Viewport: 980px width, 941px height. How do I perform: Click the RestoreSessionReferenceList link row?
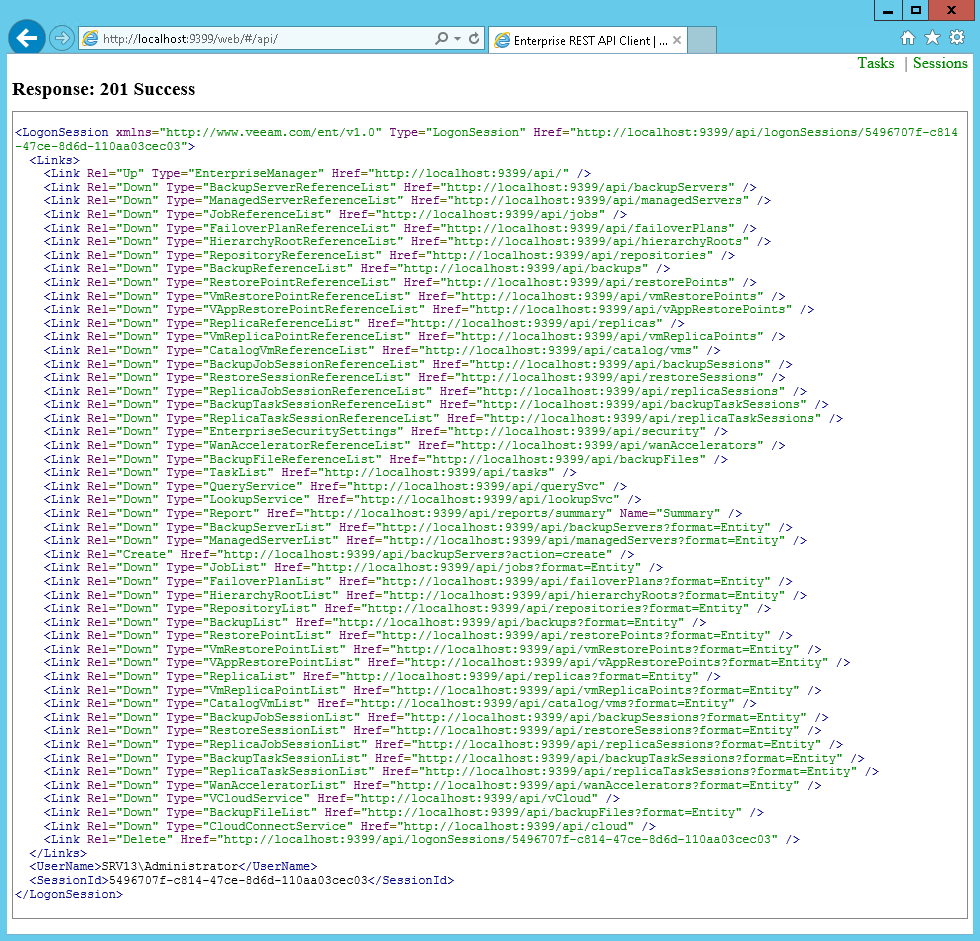(414, 377)
